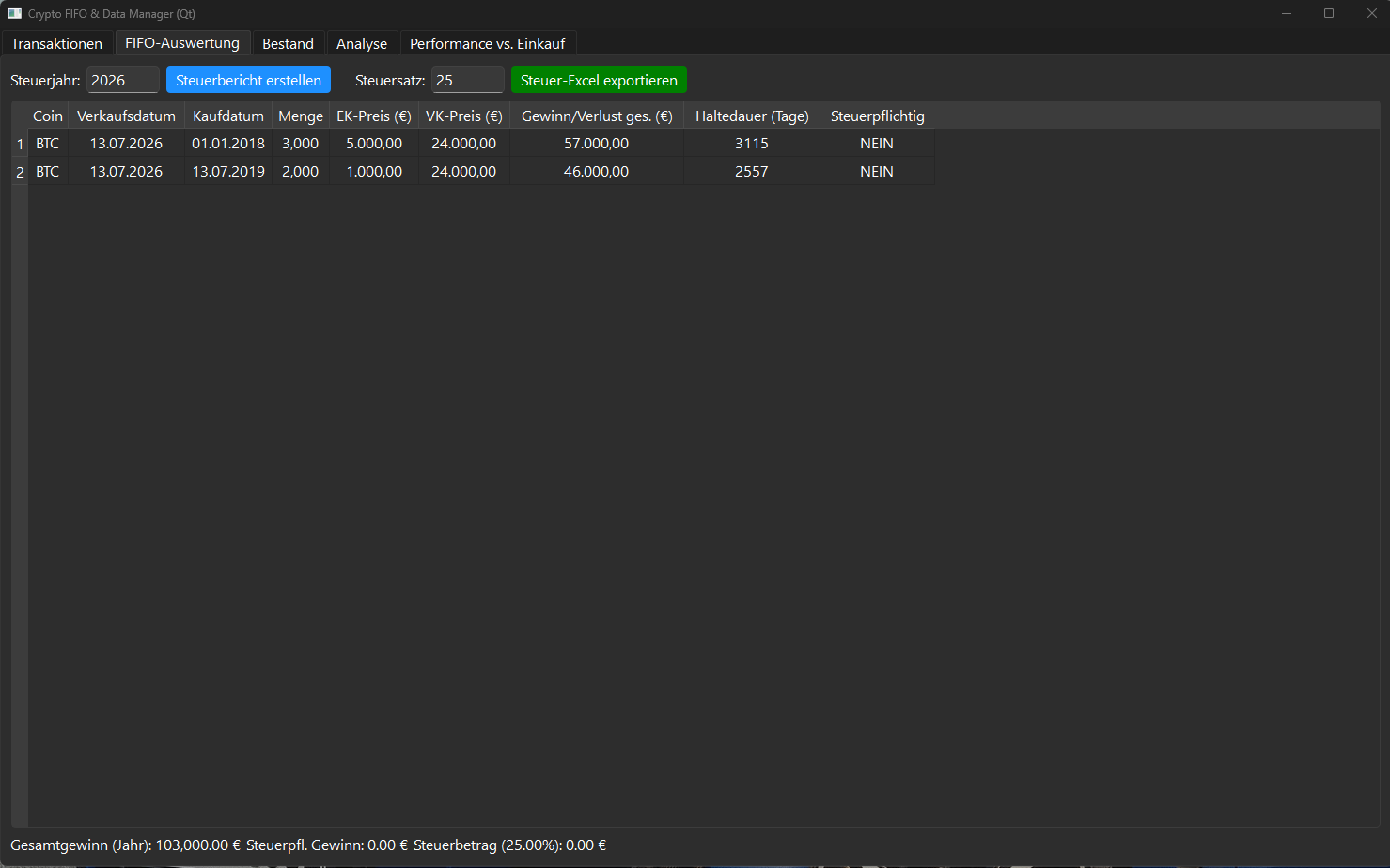Select the Kaufdatum cell 13.07.2019
The image size is (1390, 868).
pyautogui.click(x=228, y=172)
